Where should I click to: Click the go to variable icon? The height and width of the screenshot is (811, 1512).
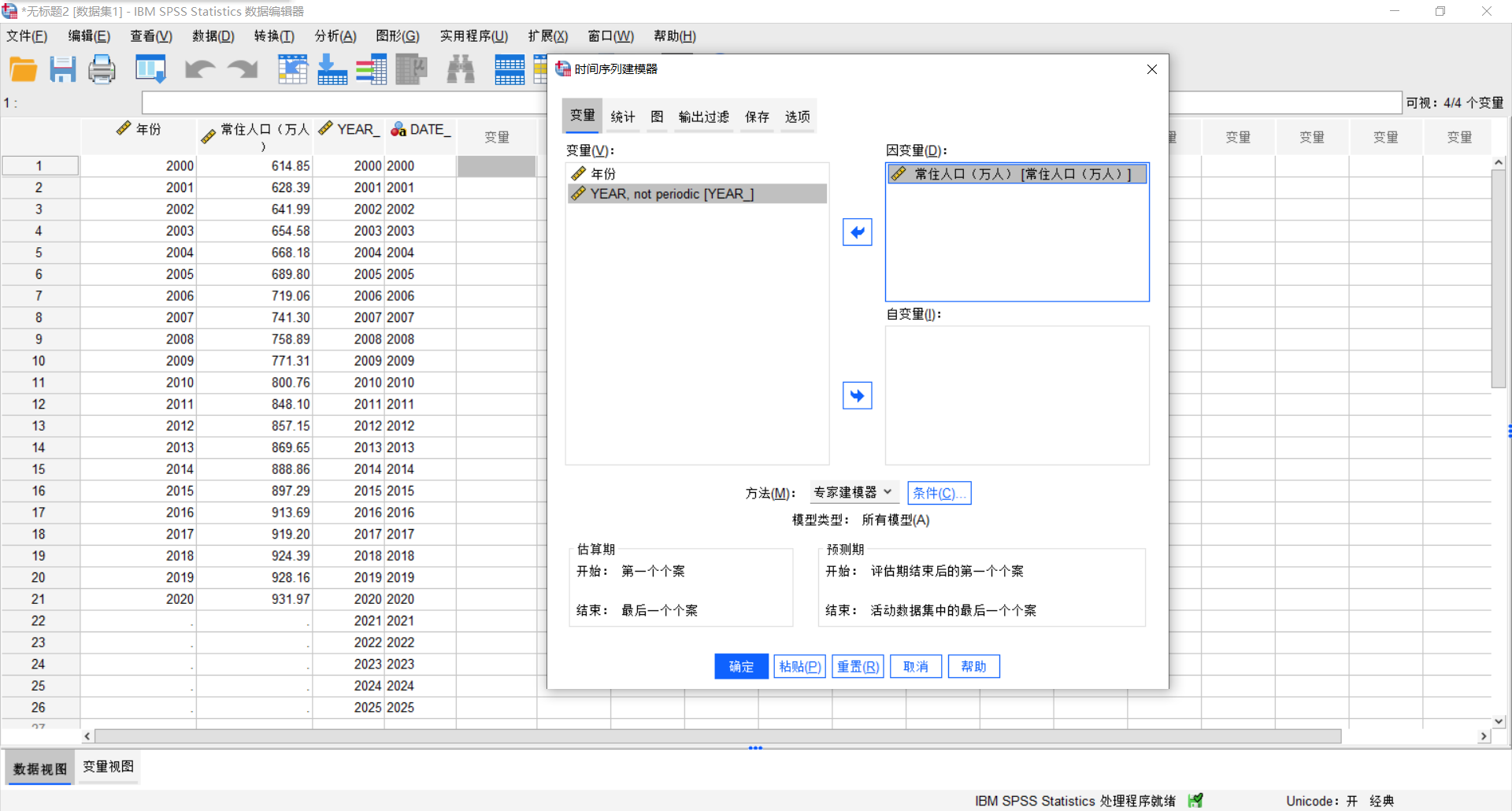[332, 70]
